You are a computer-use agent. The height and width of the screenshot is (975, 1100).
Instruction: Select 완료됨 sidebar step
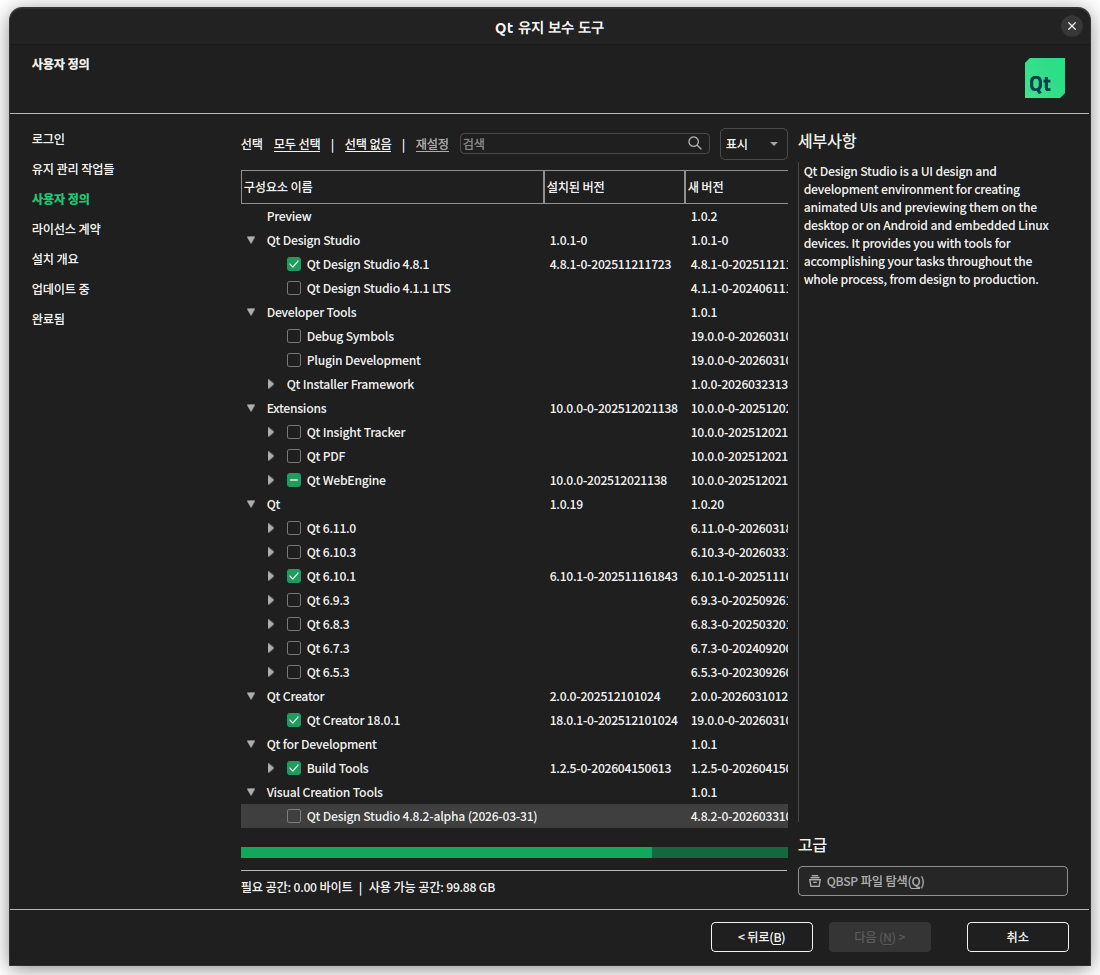pos(48,319)
